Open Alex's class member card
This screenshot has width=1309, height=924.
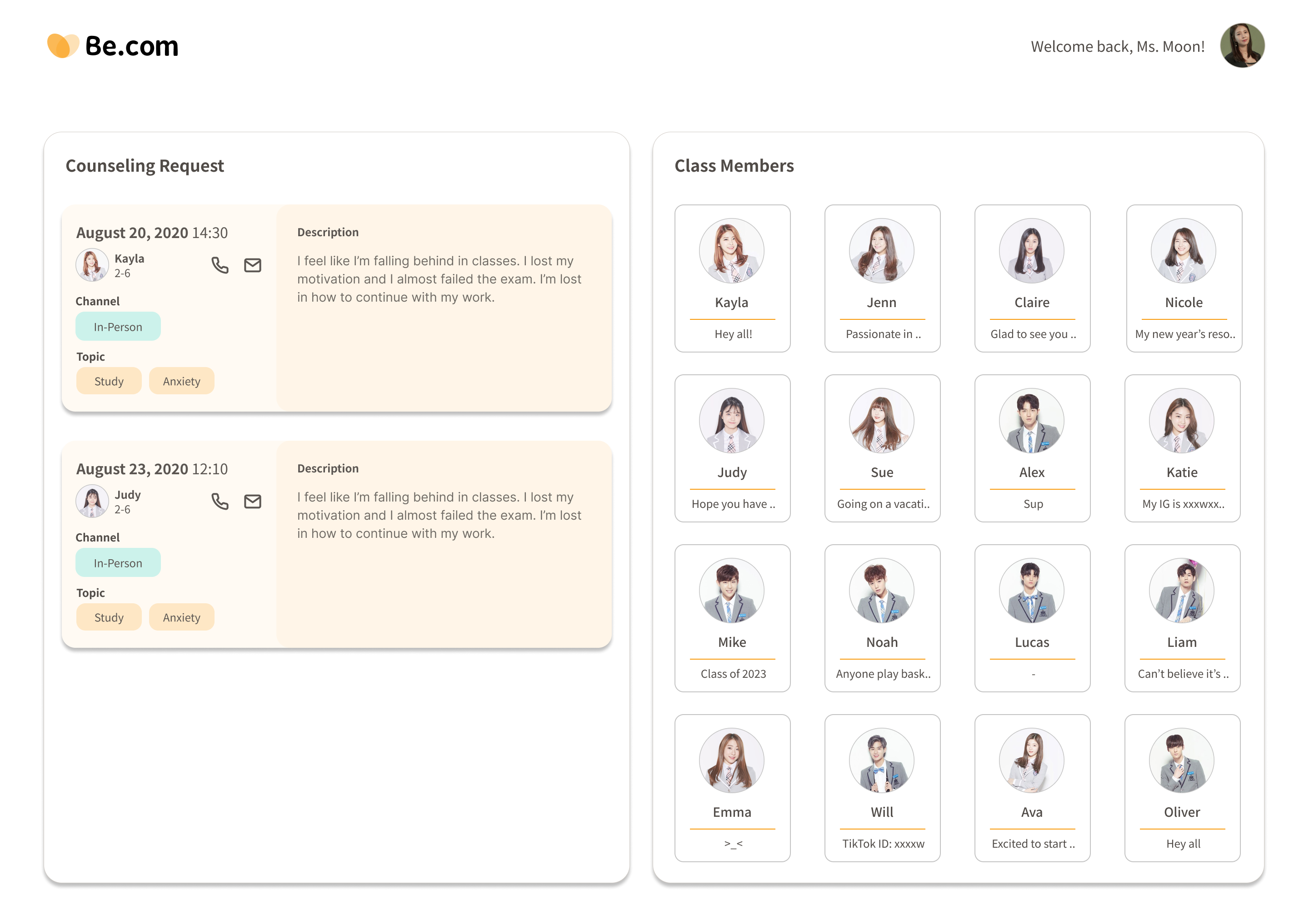(1032, 448)
